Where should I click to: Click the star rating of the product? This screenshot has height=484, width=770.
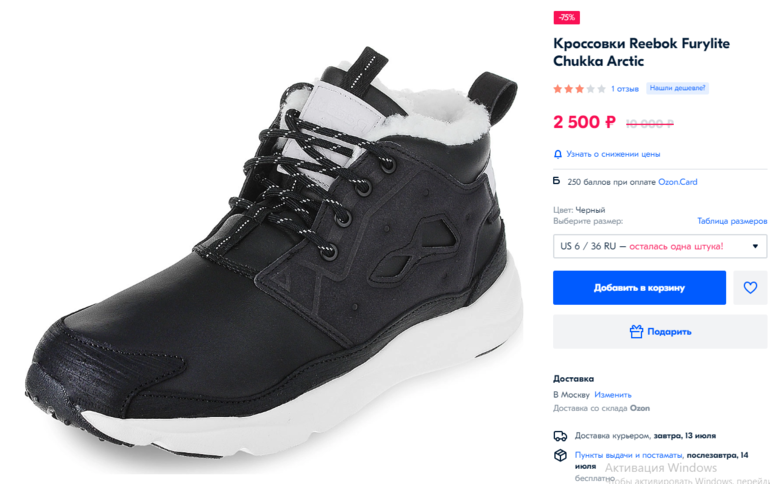(x=579, y=88)
